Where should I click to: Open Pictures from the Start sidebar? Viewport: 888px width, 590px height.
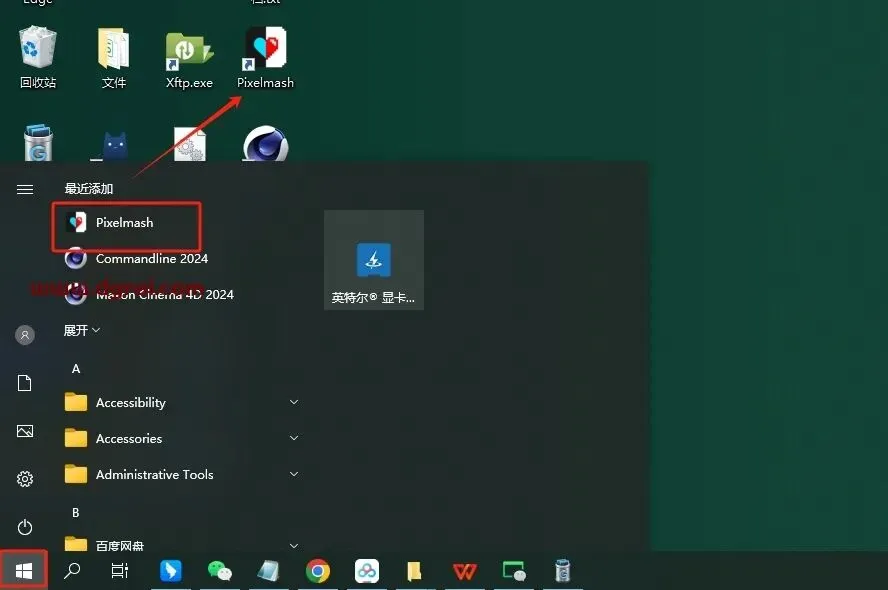pyautogui.click(x=25, y=431)
